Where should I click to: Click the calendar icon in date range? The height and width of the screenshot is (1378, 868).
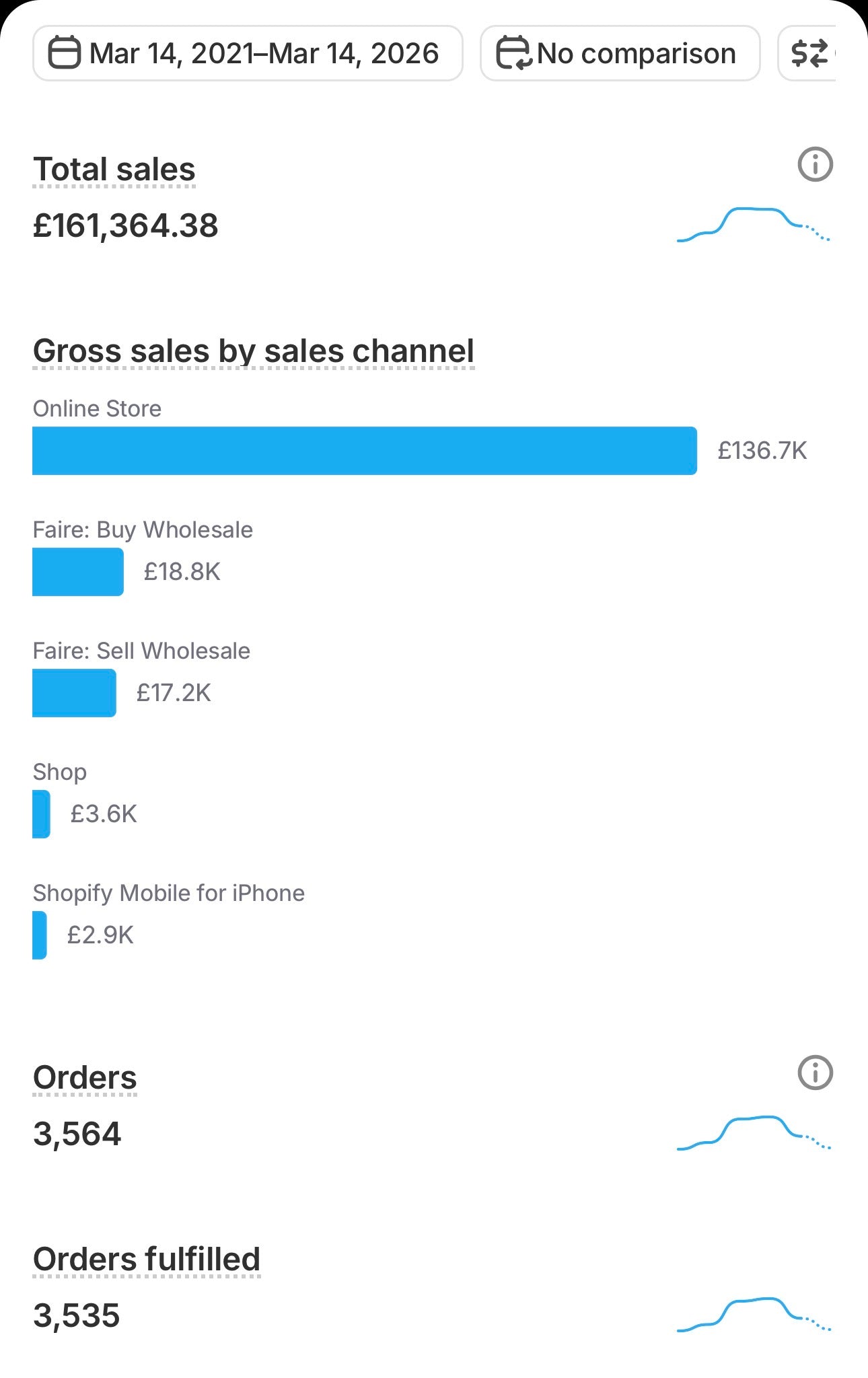[65, 53]
